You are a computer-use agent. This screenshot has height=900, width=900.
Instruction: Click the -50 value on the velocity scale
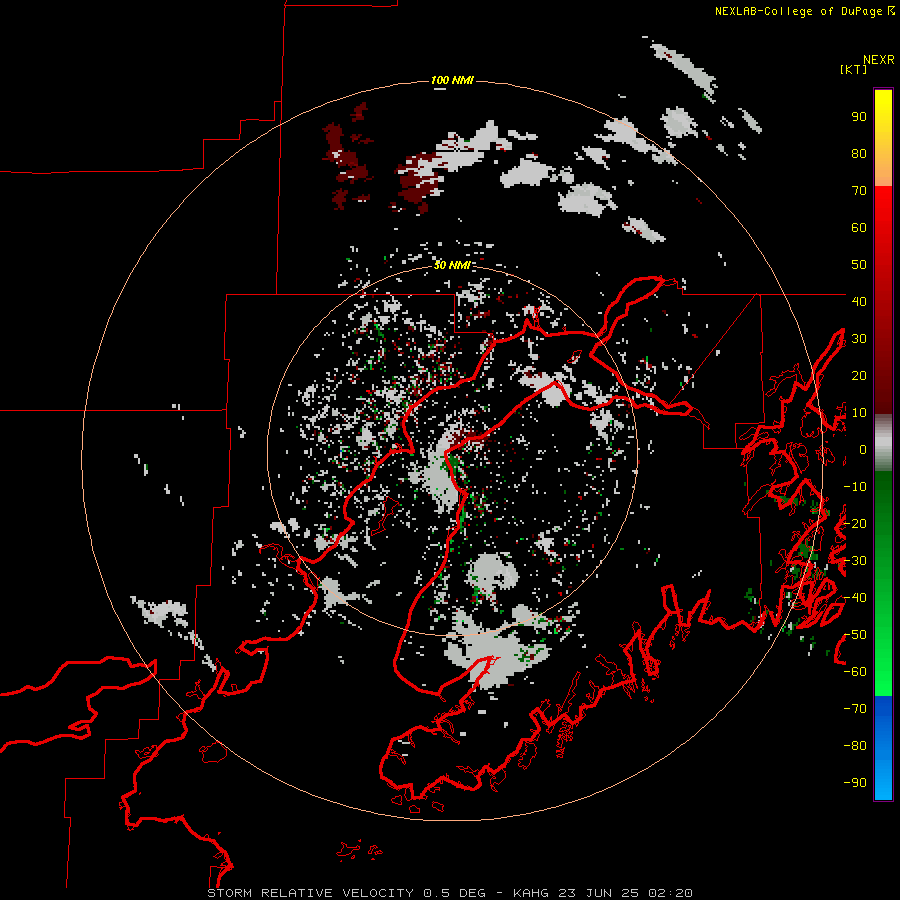pos(855,635)
